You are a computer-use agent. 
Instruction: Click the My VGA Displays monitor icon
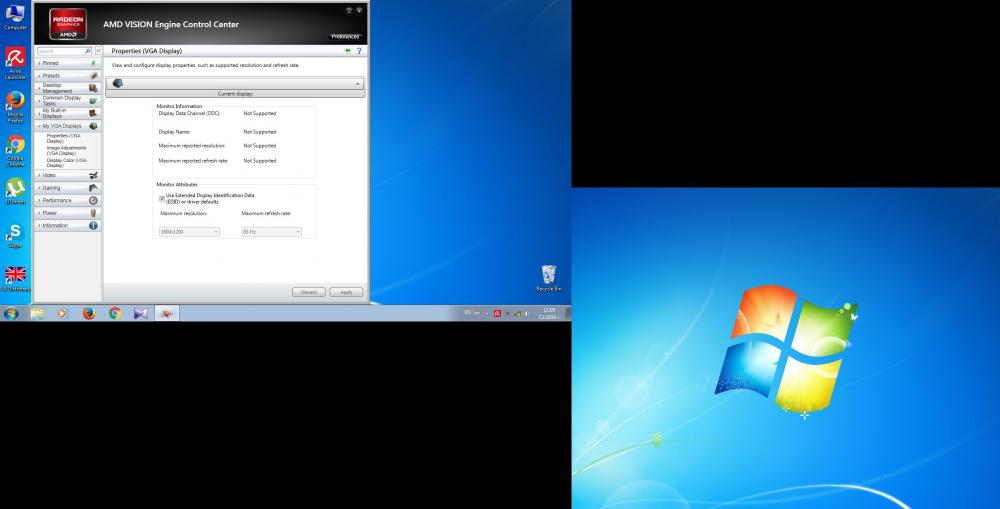pyautogui.click(x=94, y=126)
